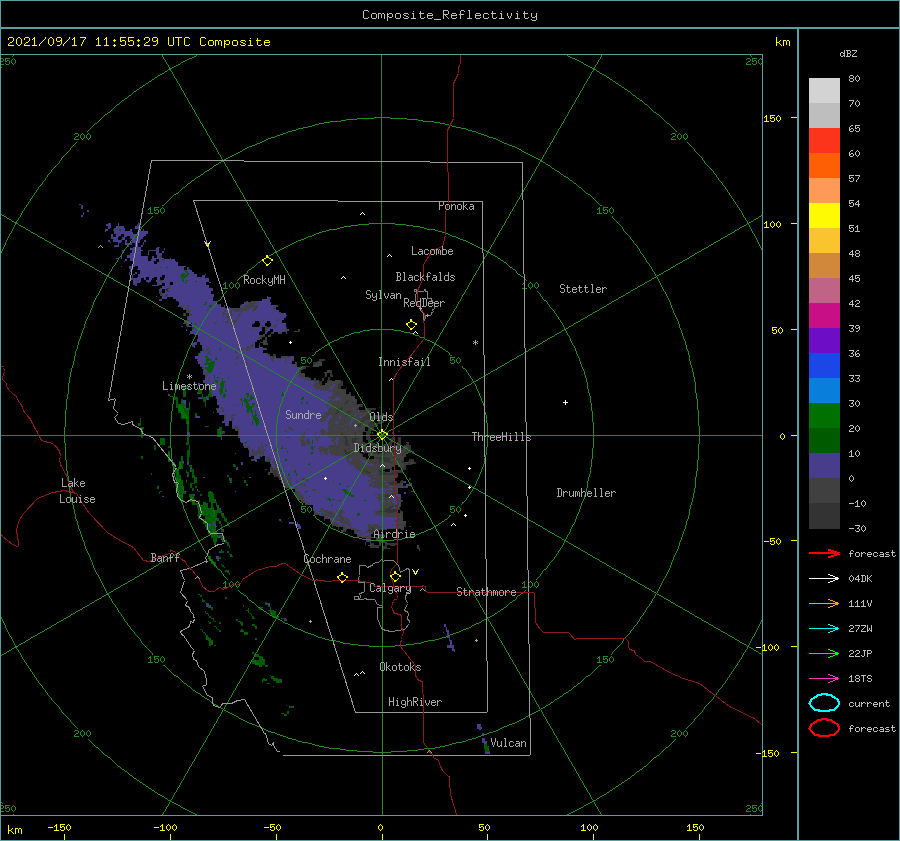
Task: Click the slate-purple 10-0 dBZ swatch
Action: 824,466
